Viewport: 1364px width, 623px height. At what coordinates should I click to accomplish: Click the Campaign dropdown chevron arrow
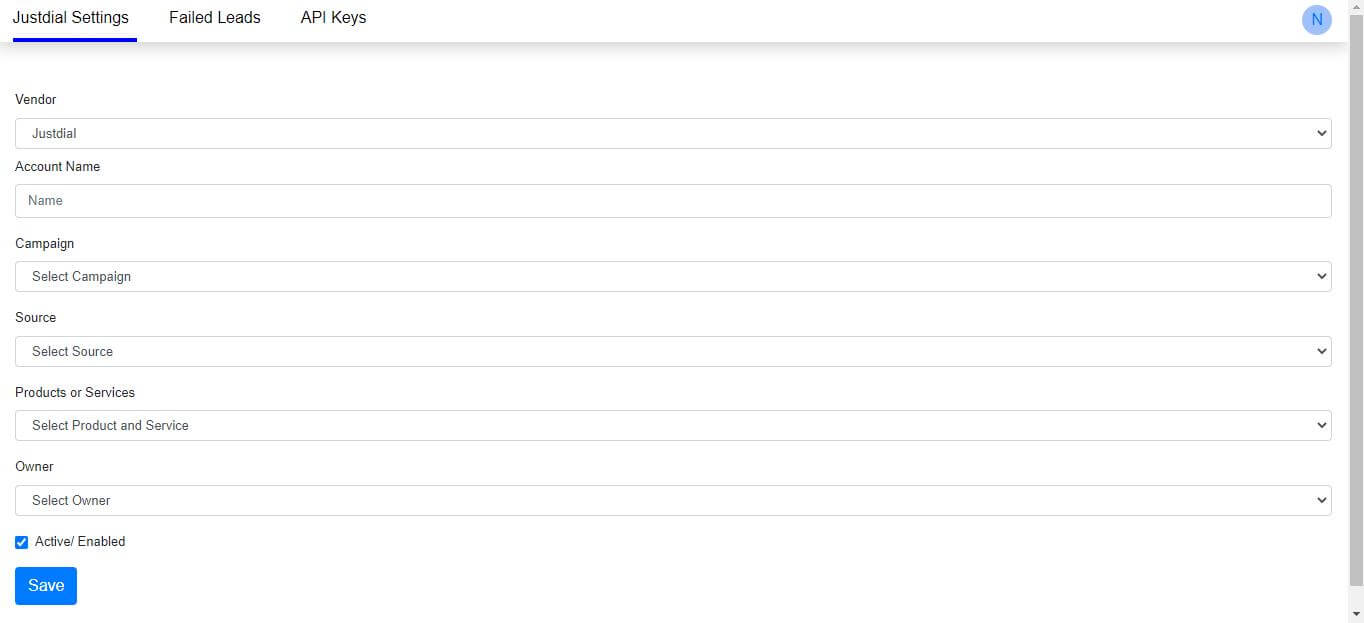point(1322,276)
